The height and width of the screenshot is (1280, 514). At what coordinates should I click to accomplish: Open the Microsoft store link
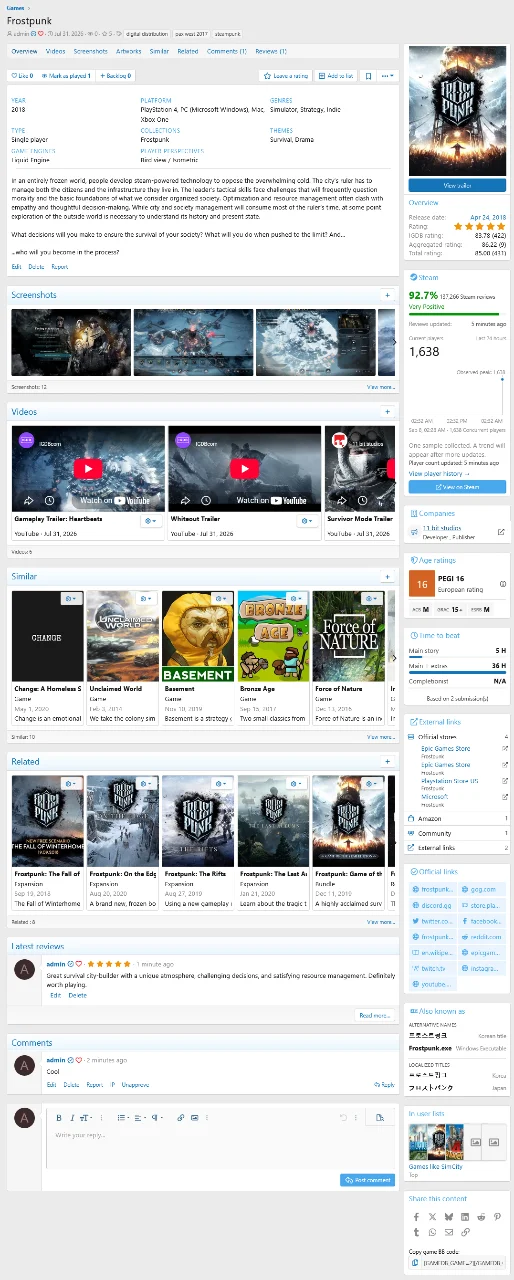[434, 797]
